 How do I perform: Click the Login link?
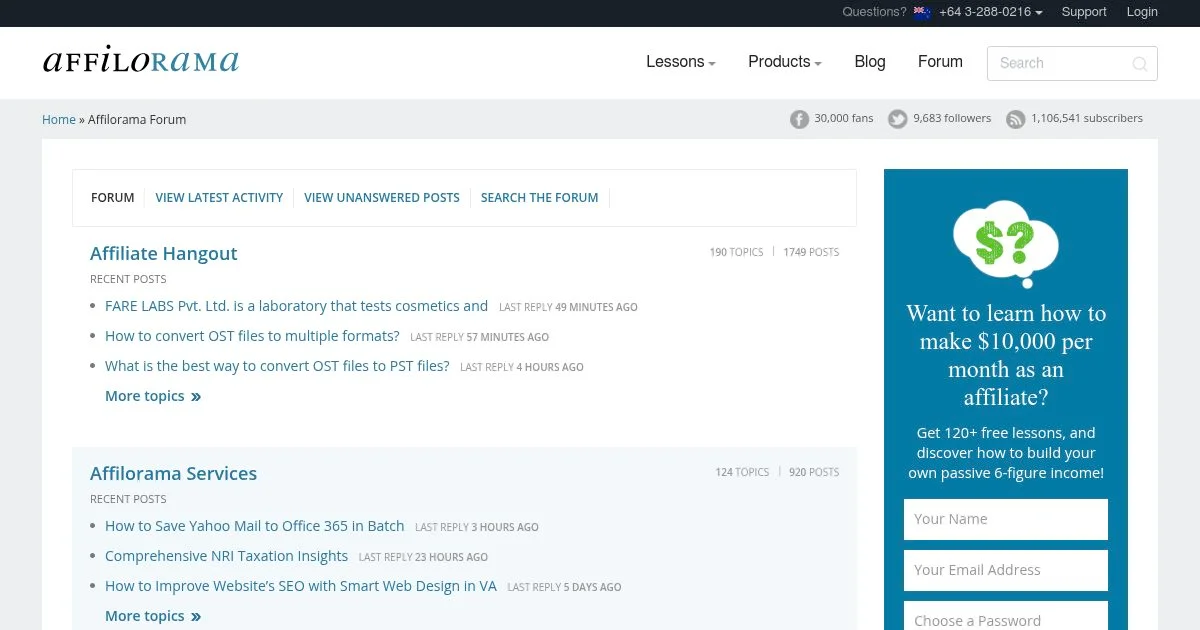coord(1142,12)
